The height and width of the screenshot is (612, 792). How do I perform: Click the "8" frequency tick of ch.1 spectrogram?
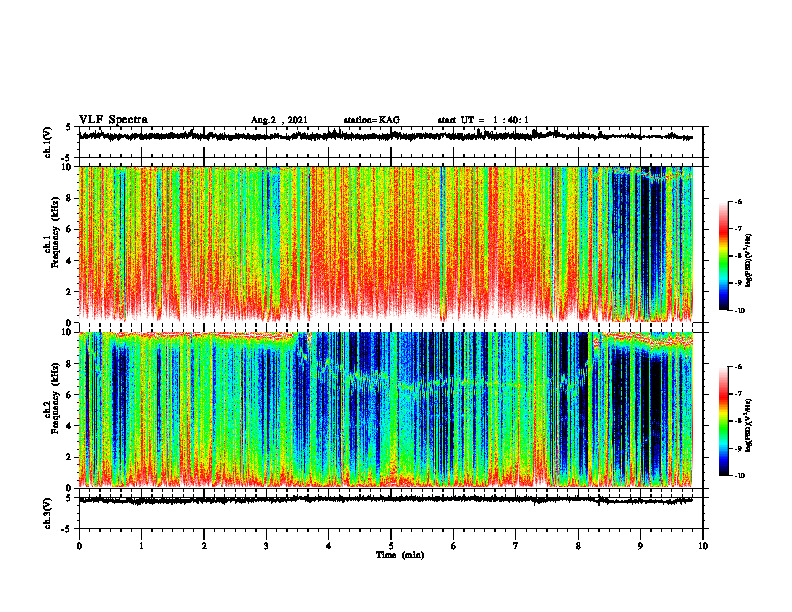(x=71, y=198)
